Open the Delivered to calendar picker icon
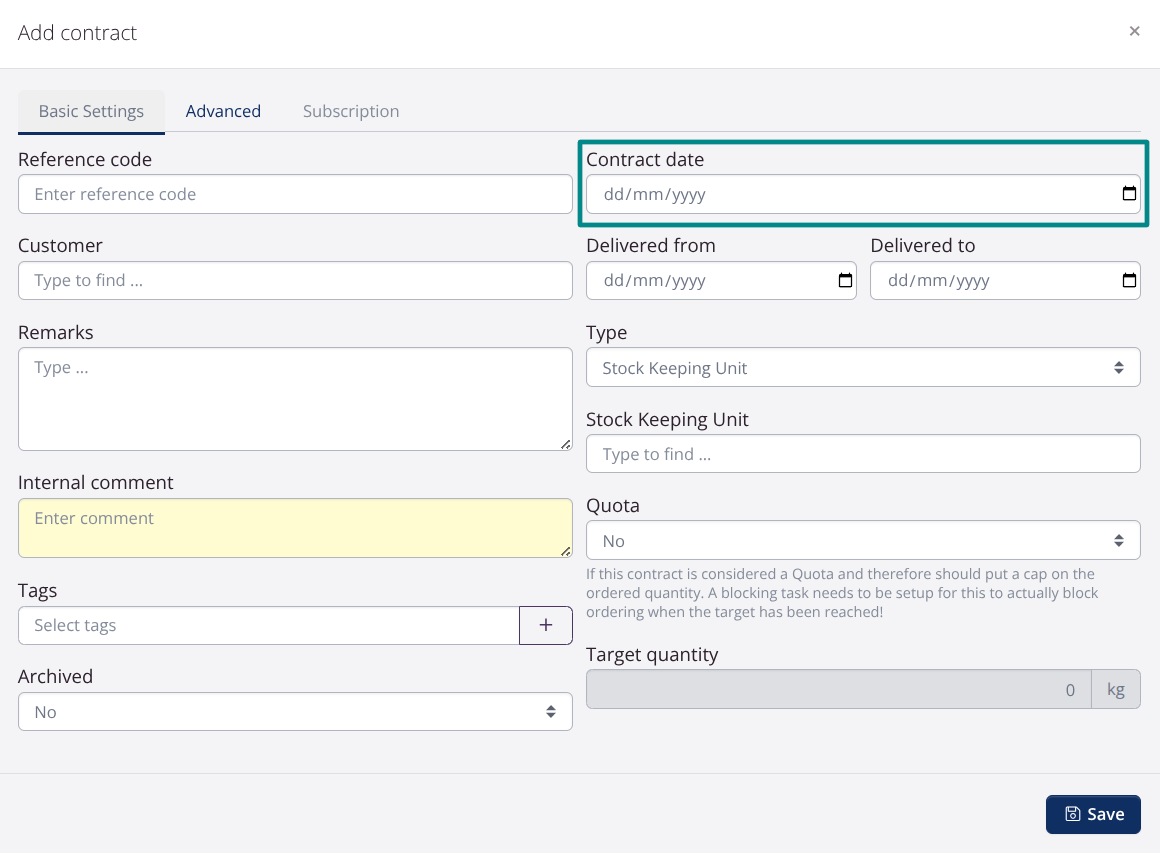Screen dimensions: 1160x853 coord(1129,281)
